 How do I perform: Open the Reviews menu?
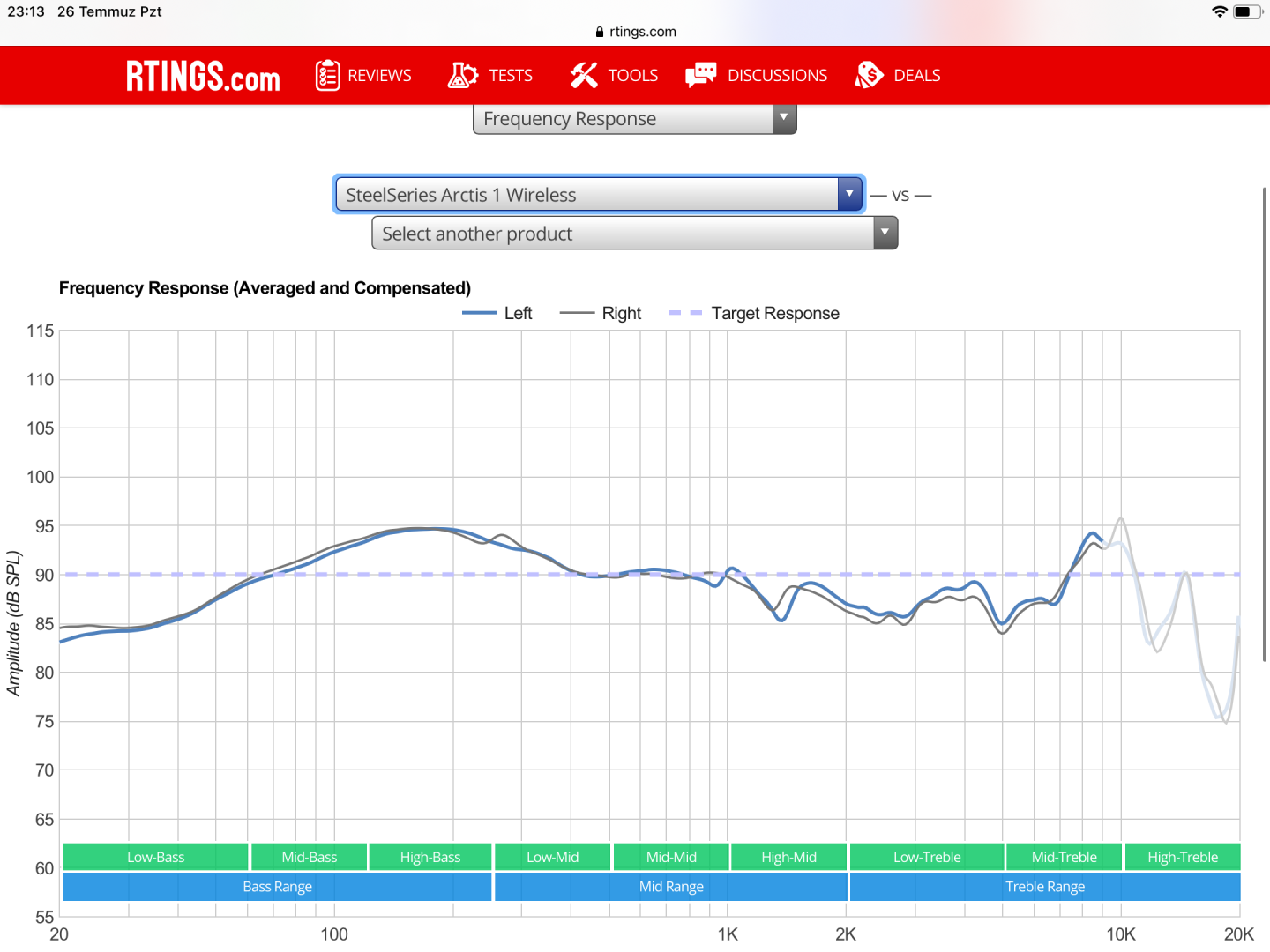click(x=363, y=75)
